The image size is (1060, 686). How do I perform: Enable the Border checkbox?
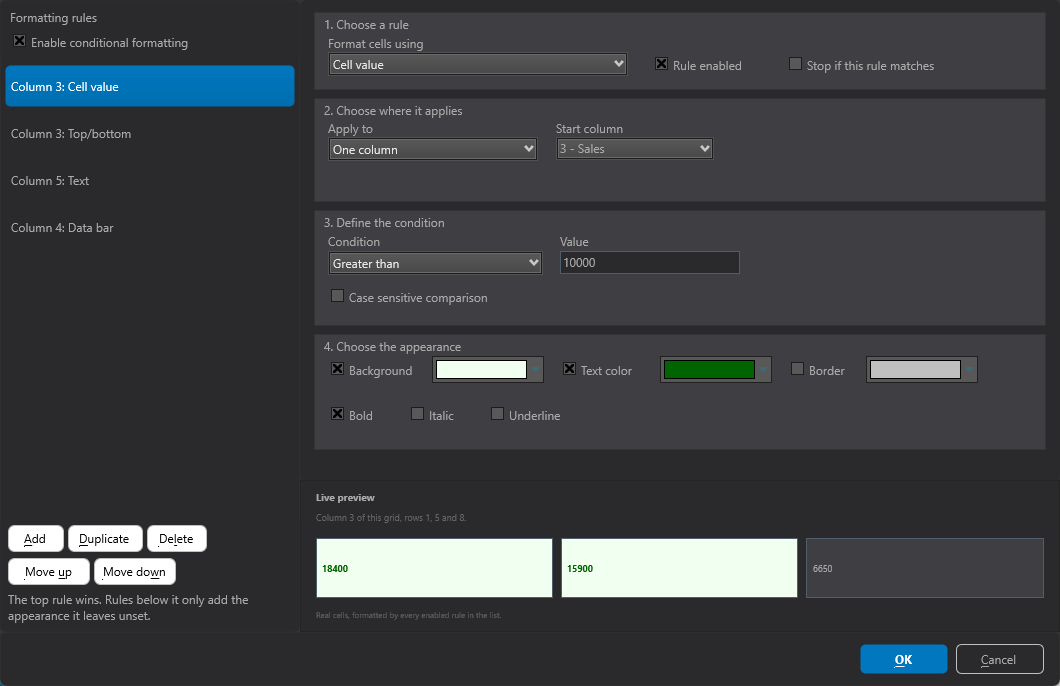797,369
